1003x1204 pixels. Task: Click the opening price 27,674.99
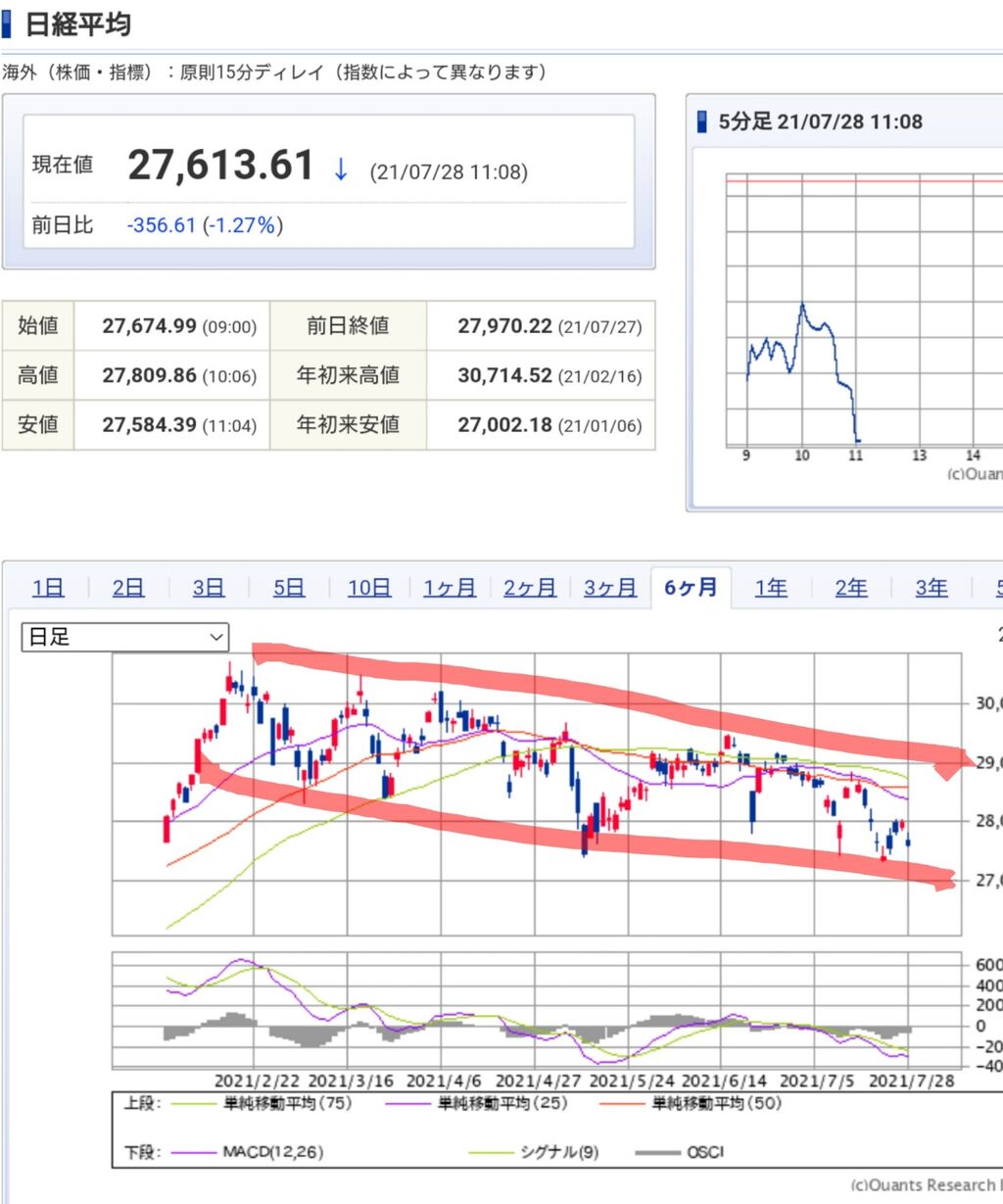pyautogui.click(x=149, y=326)
